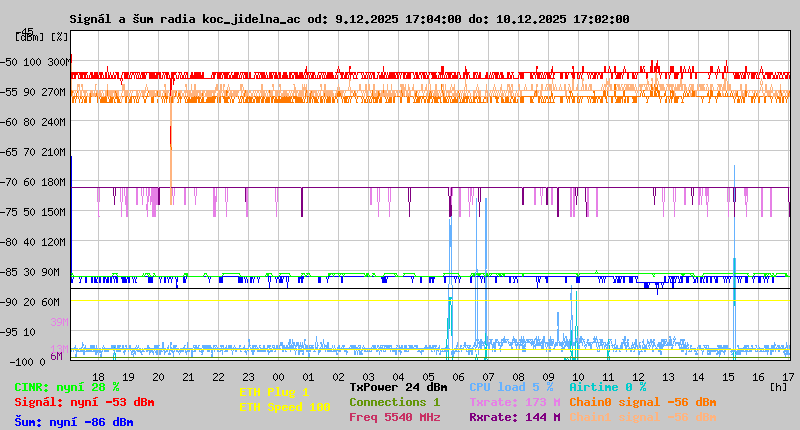The width and height of the screenshot is (800, 430).
Task: Click the '-90 20 60M' y-axis label
Action: click(30, 302)
